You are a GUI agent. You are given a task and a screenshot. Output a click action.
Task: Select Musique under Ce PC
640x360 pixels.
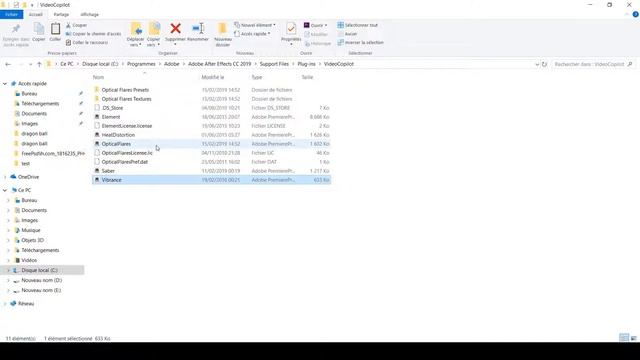click(31, 231)
